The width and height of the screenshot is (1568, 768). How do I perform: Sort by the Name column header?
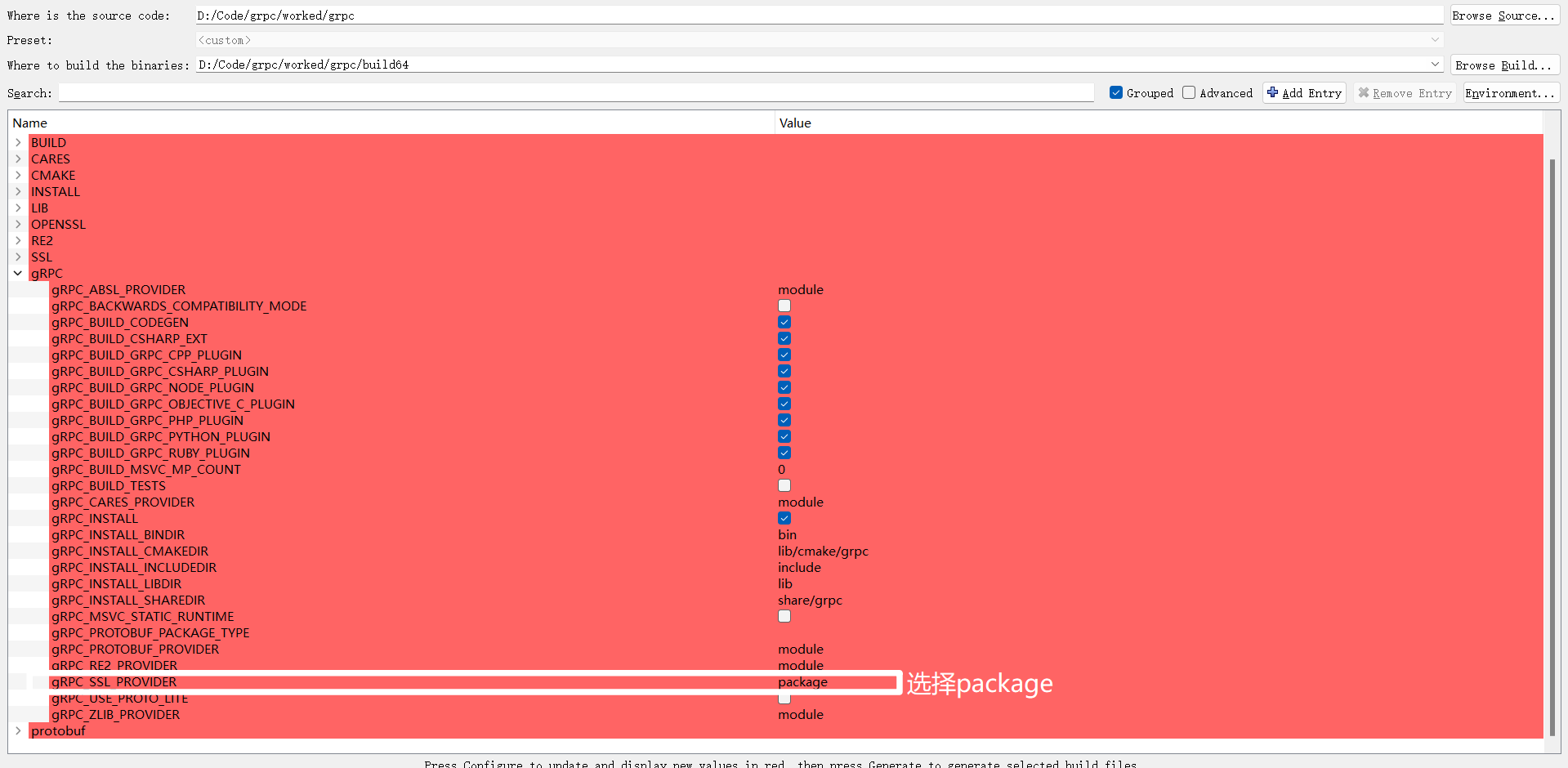pyautogui.click(x=391, y=123)
